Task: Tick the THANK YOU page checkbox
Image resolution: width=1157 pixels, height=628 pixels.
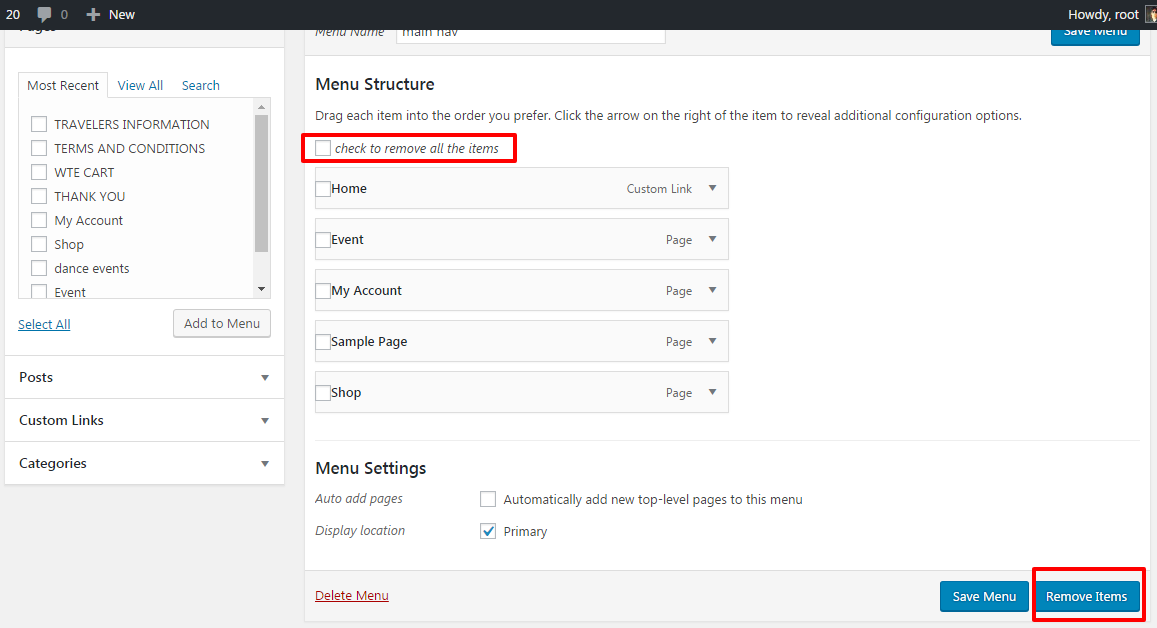Action: [39, 196]
